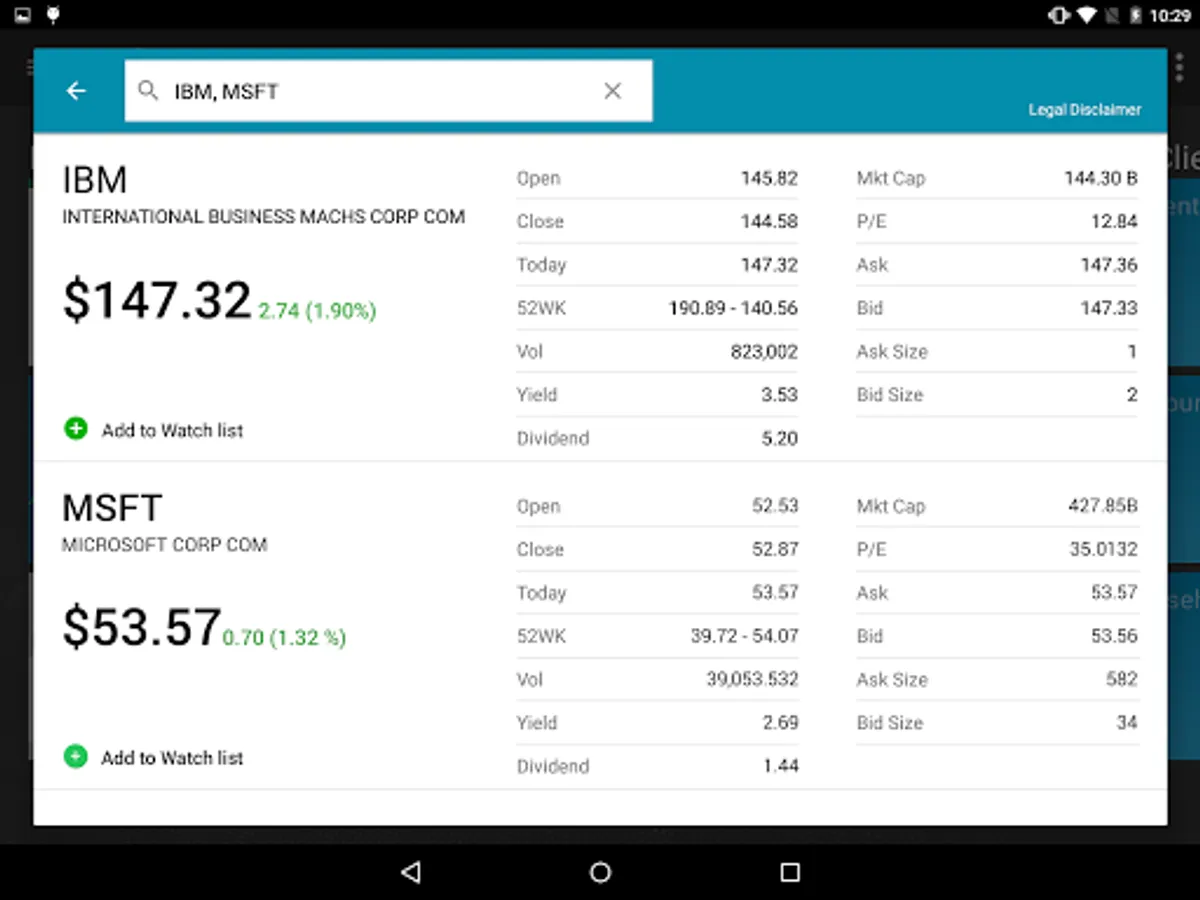Click IBM 52WK range 190.89 - 140.56
1200x900 pixels.
(733, 308)
